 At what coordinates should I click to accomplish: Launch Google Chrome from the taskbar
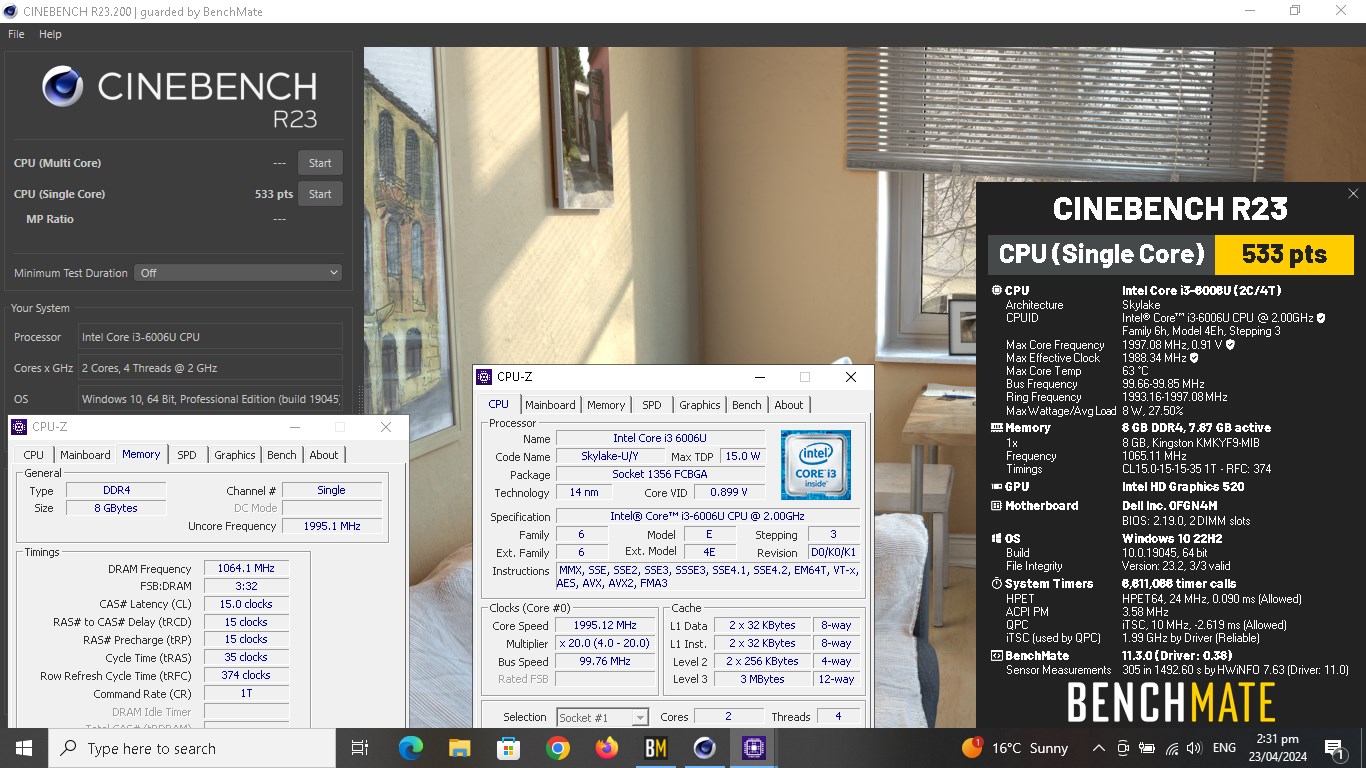[558, 748]
